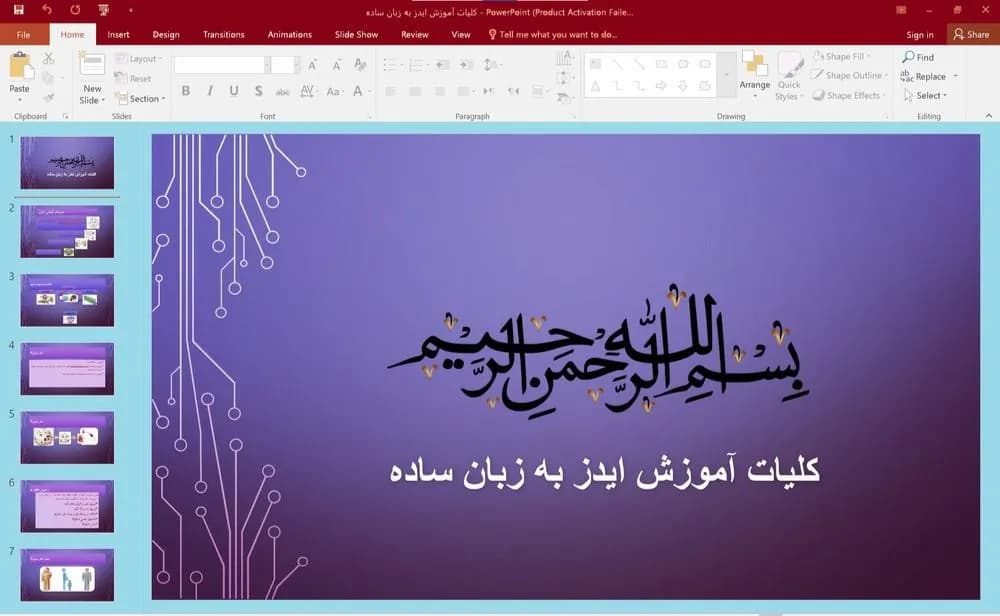Image resolution: width=1000 pixels, height=616 pixels.
Task: Switch to the Slide Show tab
Action: 357,34
